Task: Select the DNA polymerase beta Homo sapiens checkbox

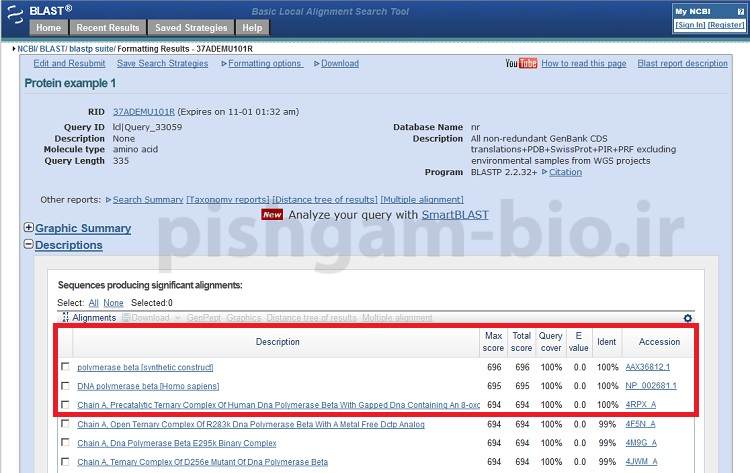Action: (x=65, y=386)
